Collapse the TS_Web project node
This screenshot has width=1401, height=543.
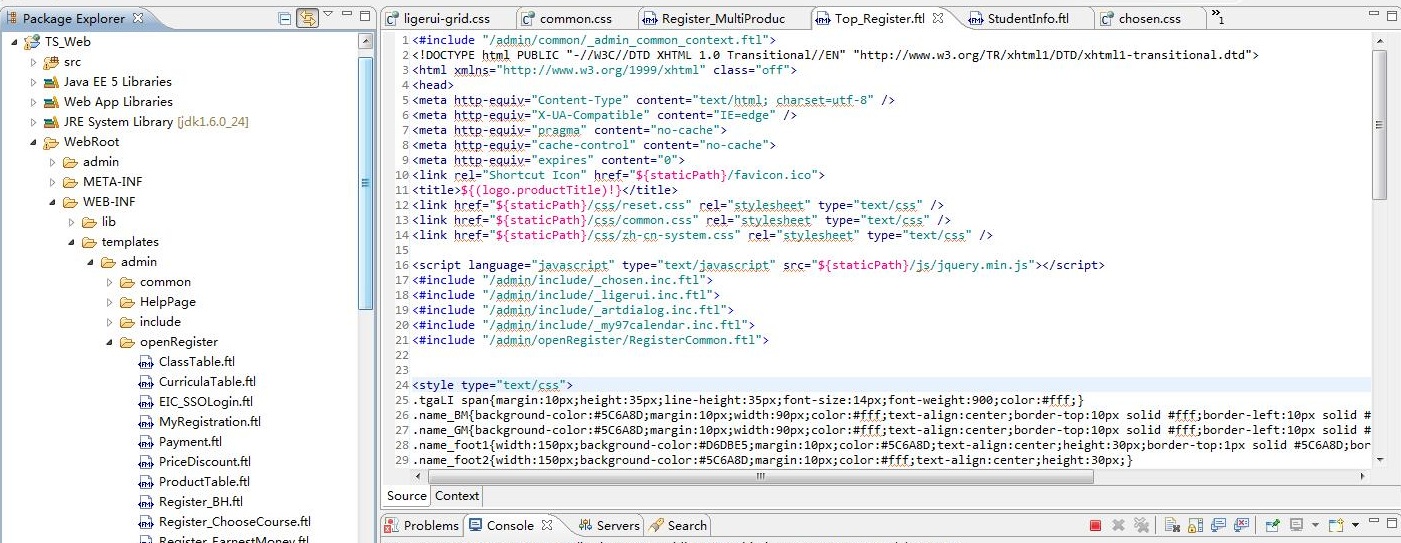(x=14, y=42)
